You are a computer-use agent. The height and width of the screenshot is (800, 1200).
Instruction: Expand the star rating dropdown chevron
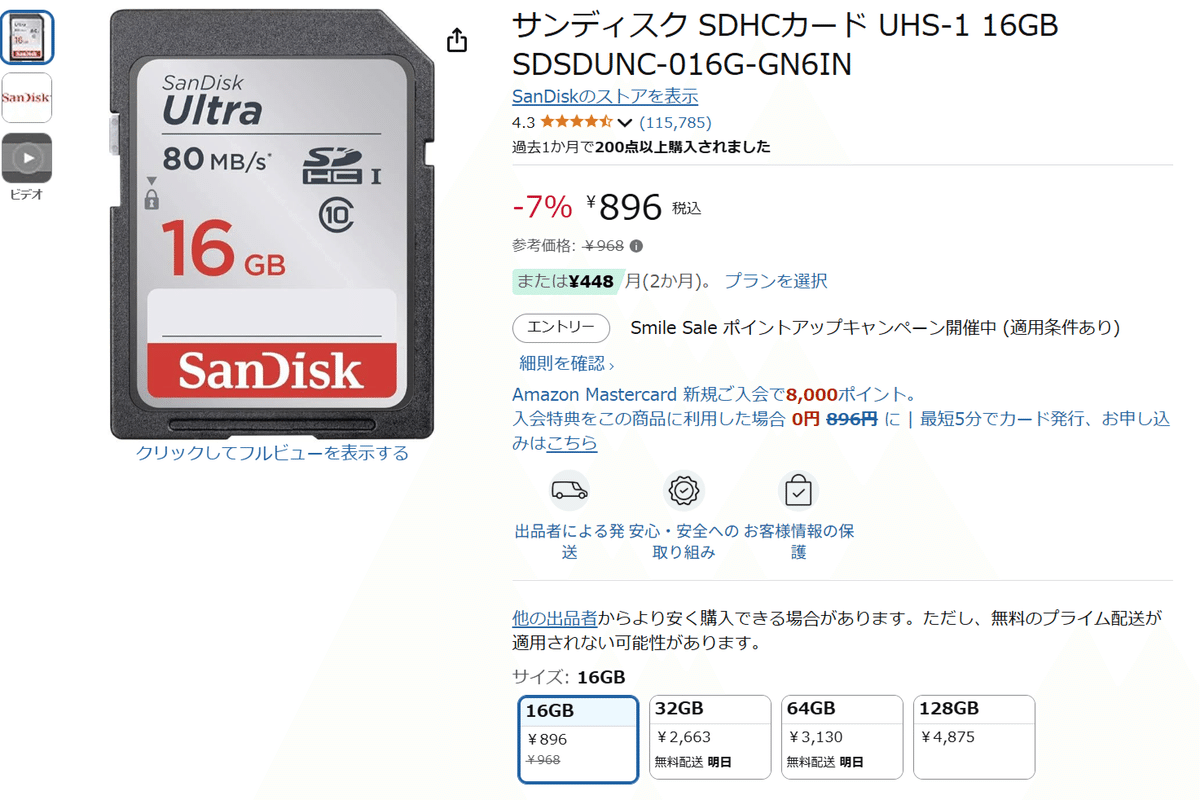point(625,123)
